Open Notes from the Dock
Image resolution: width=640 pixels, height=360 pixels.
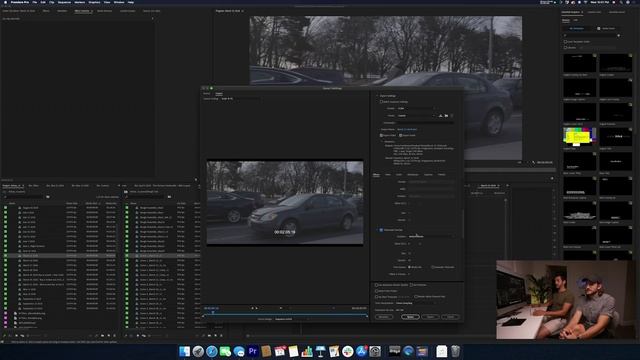pyautogui.click(x=293, y=351)
